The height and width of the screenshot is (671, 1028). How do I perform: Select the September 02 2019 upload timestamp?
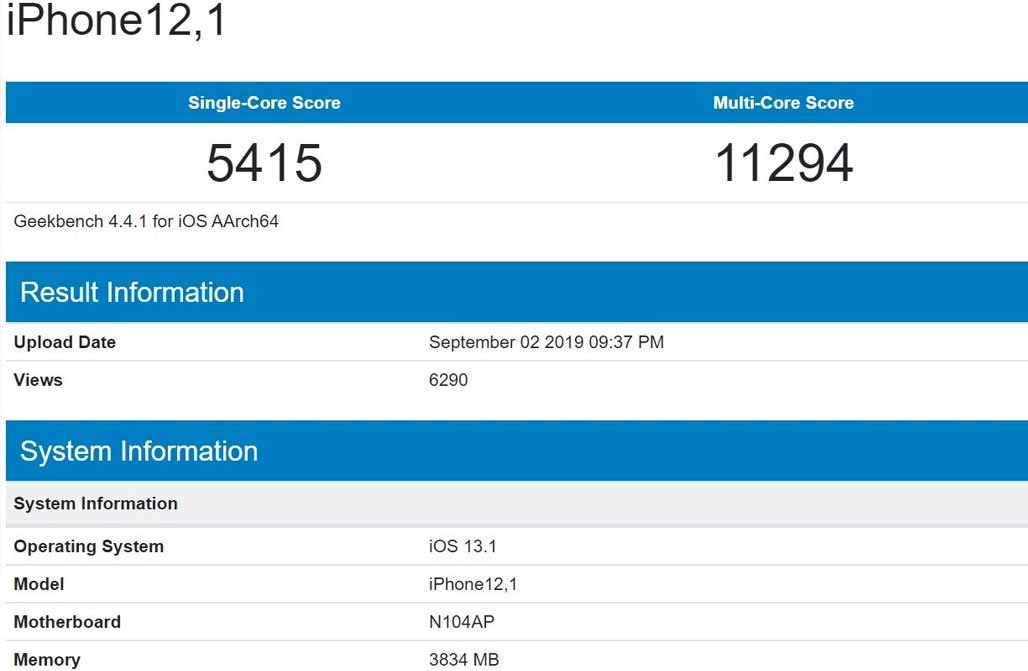(x=548, y=342)
